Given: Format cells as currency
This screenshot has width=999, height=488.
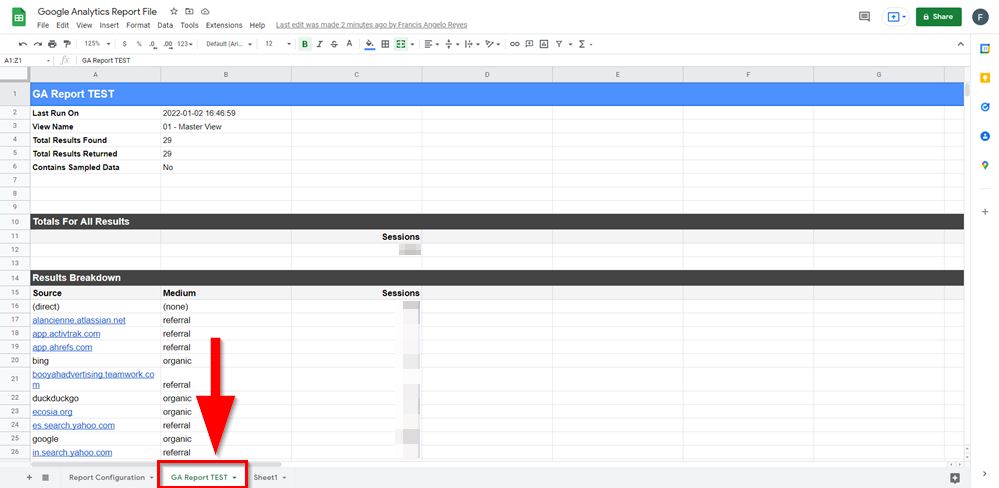Looking at the screenshot, I should pos(124,44).
